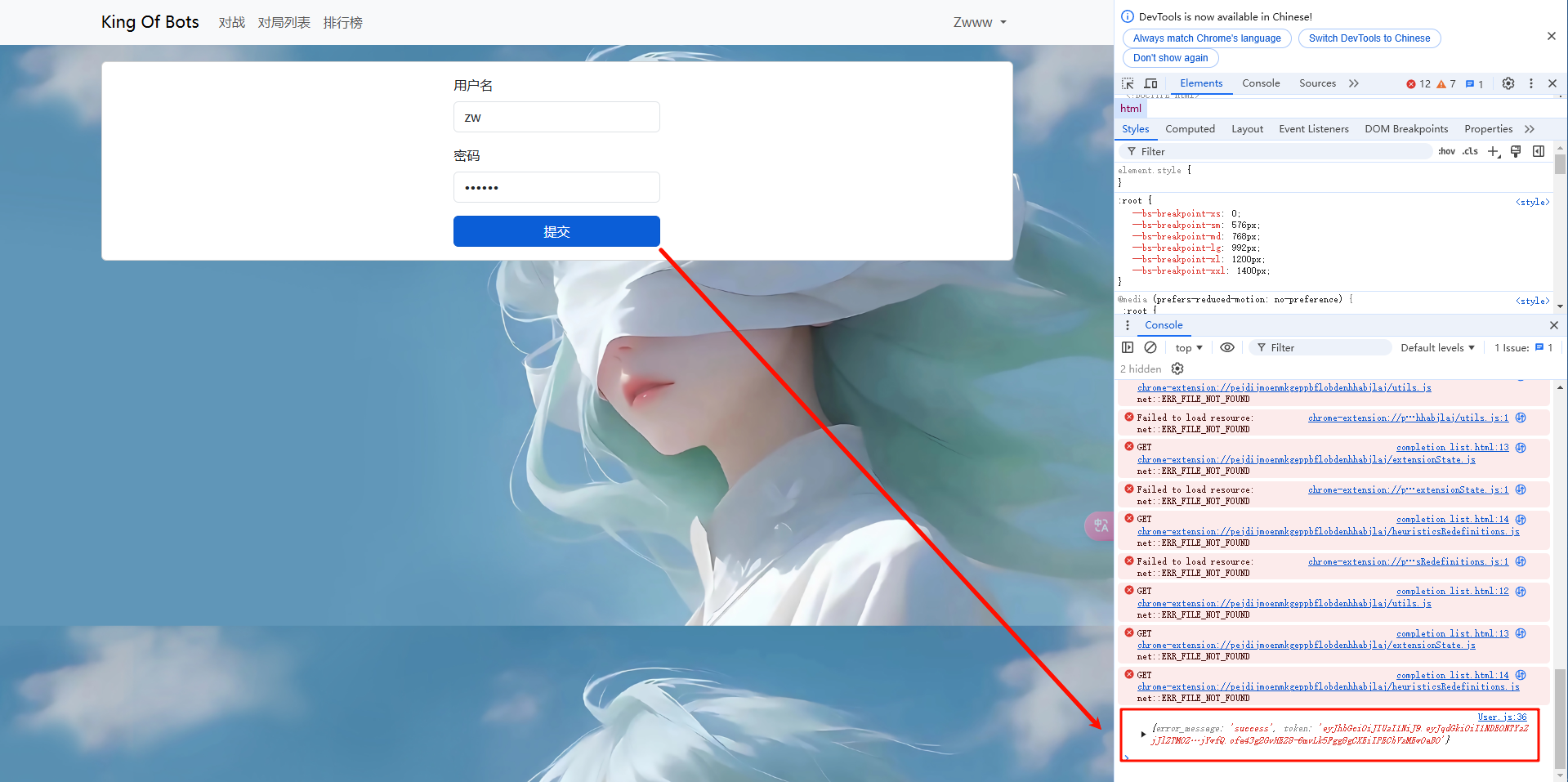Viewport: 1568px width, 782px height.
Task: Click the warning count badge showing 7
Action: click(x=1446, y=84)
